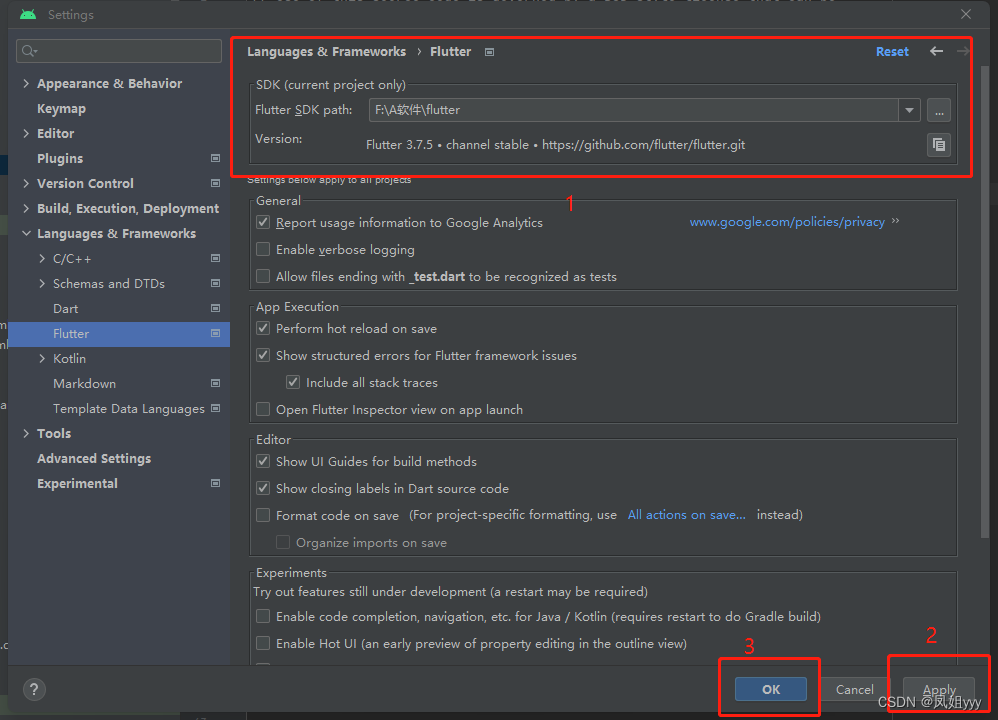
Task: Select Dart under Languages & Frameworks
Action: tap(66, 309)
